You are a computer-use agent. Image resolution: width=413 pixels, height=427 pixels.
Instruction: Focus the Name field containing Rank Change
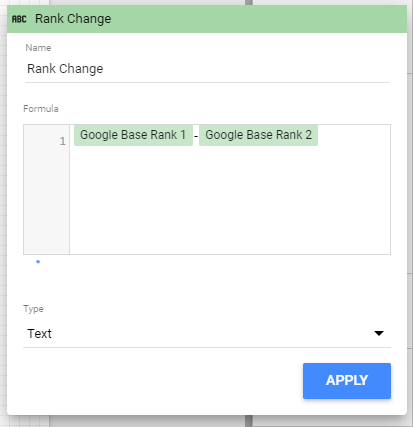[x=207, y=69]
